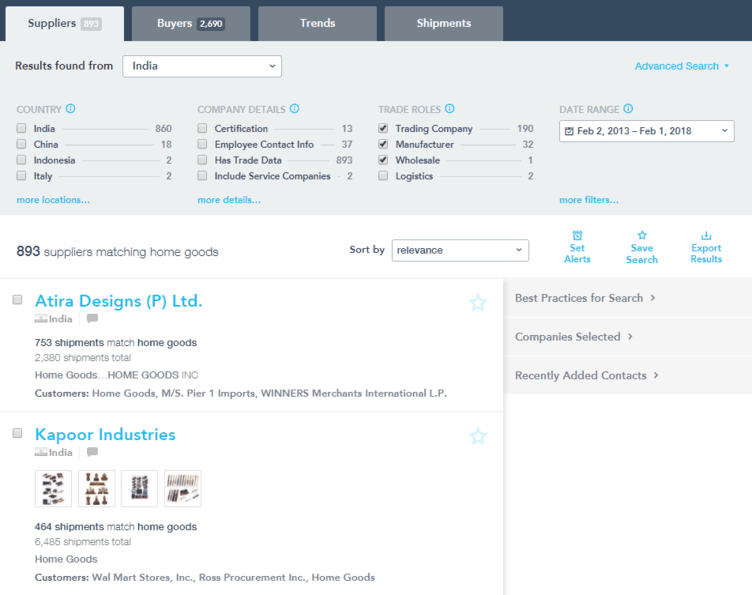This screenshot has width=752, height=595.
Task: Switch to the Shipments tab
Action: point(443,23)
